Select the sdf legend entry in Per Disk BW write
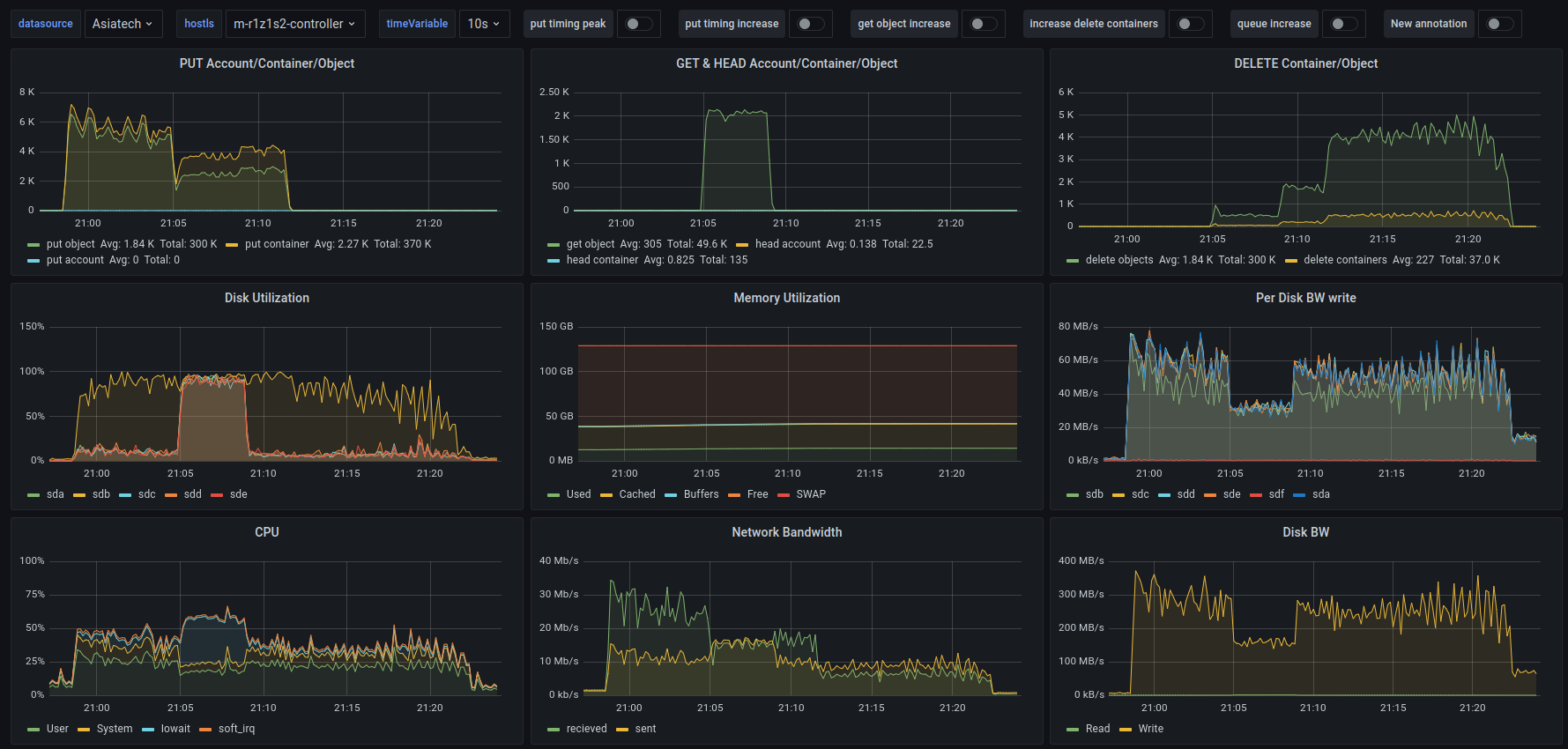 (x=1275, y=494)
